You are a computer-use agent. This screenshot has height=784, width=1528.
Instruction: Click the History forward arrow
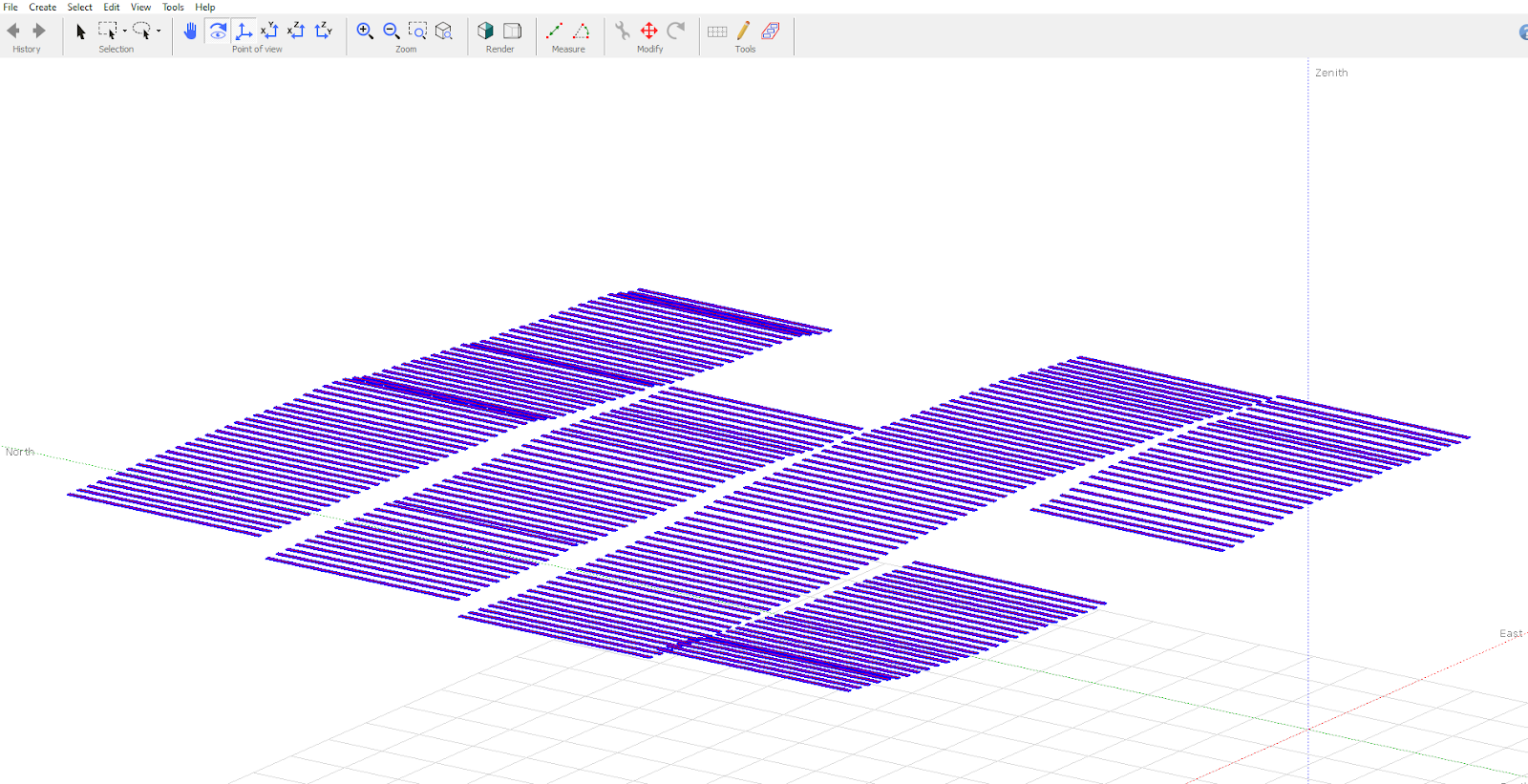(39, 31)
